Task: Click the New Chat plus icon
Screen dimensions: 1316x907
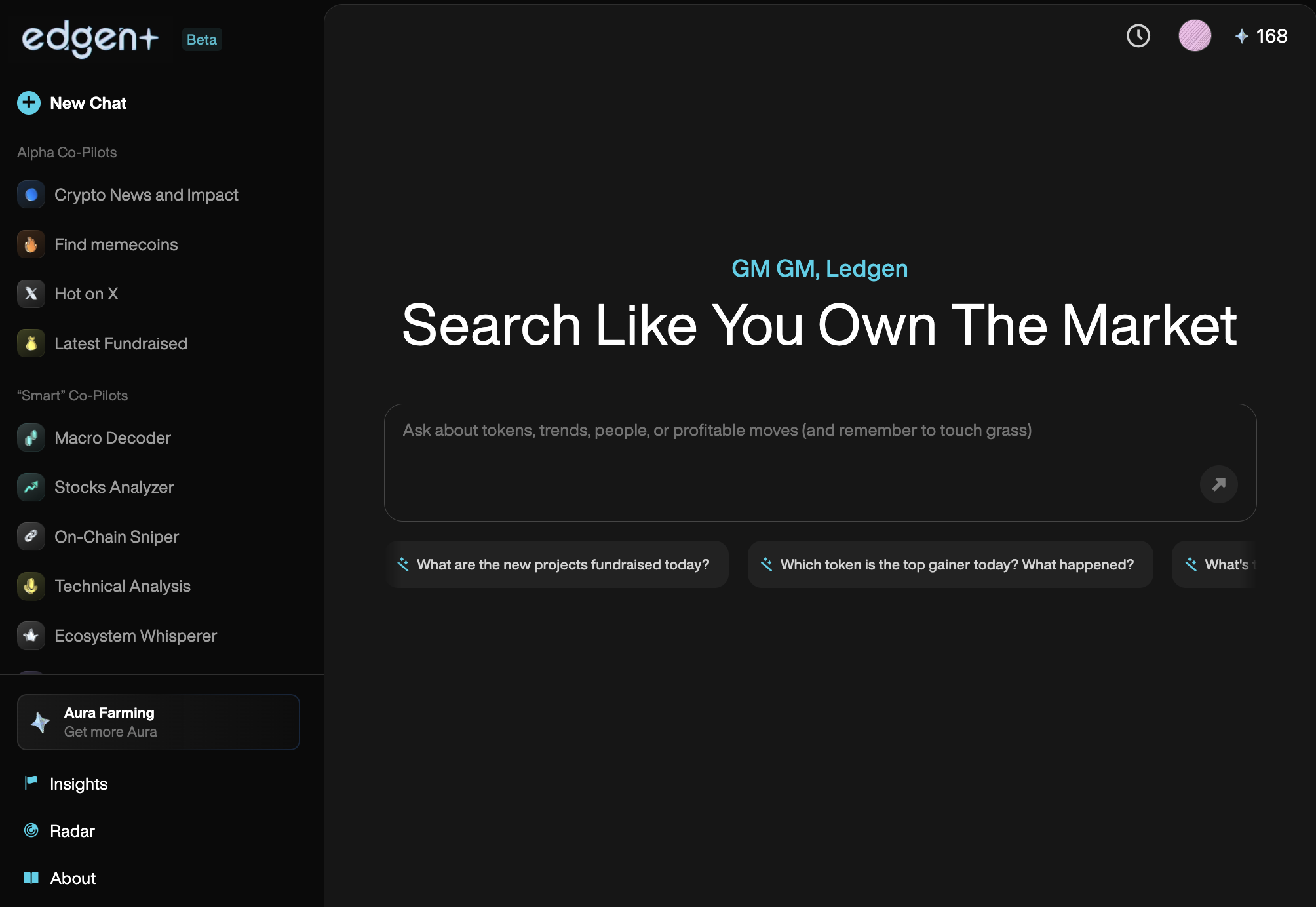Action: 28,103
